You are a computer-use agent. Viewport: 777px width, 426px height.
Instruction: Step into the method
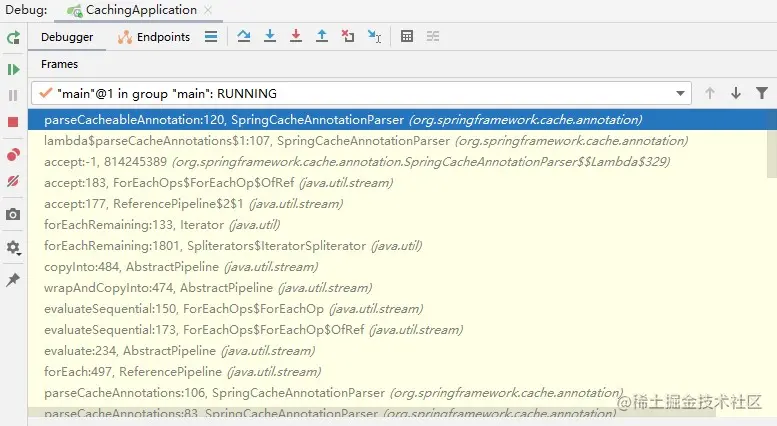point(270,36)
